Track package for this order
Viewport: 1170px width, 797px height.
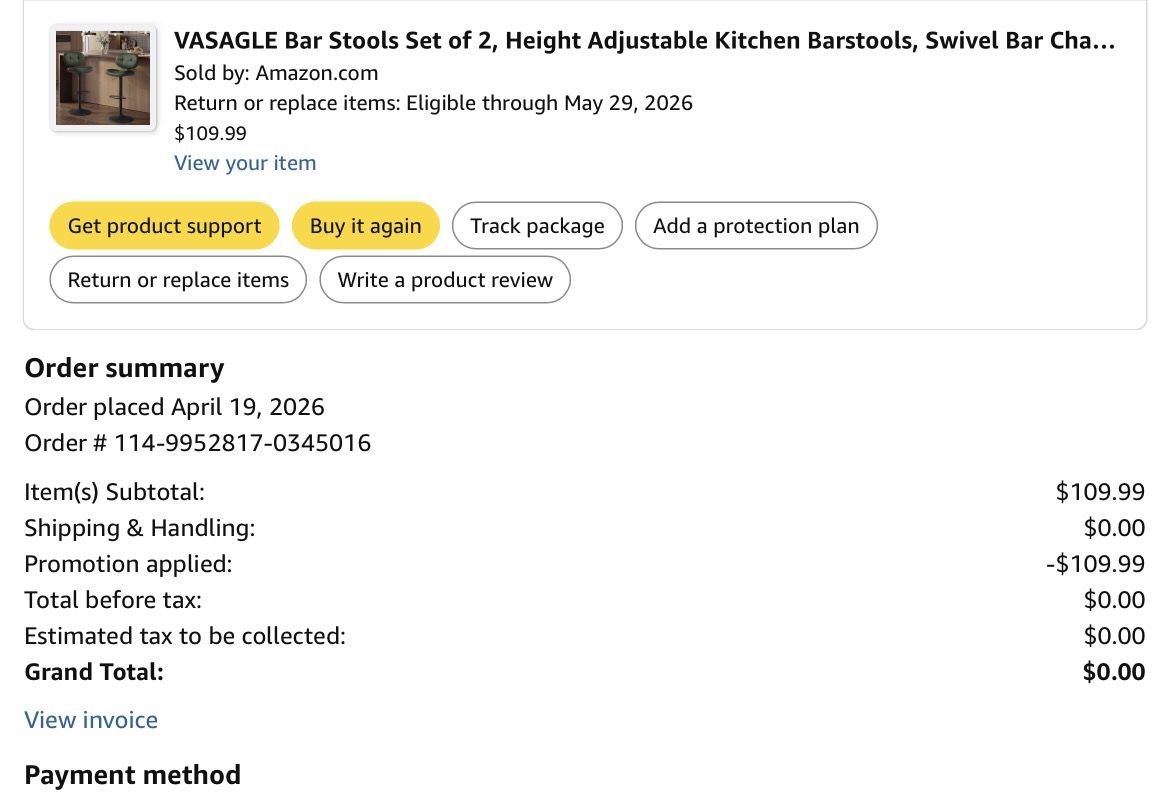coord(537,226)
